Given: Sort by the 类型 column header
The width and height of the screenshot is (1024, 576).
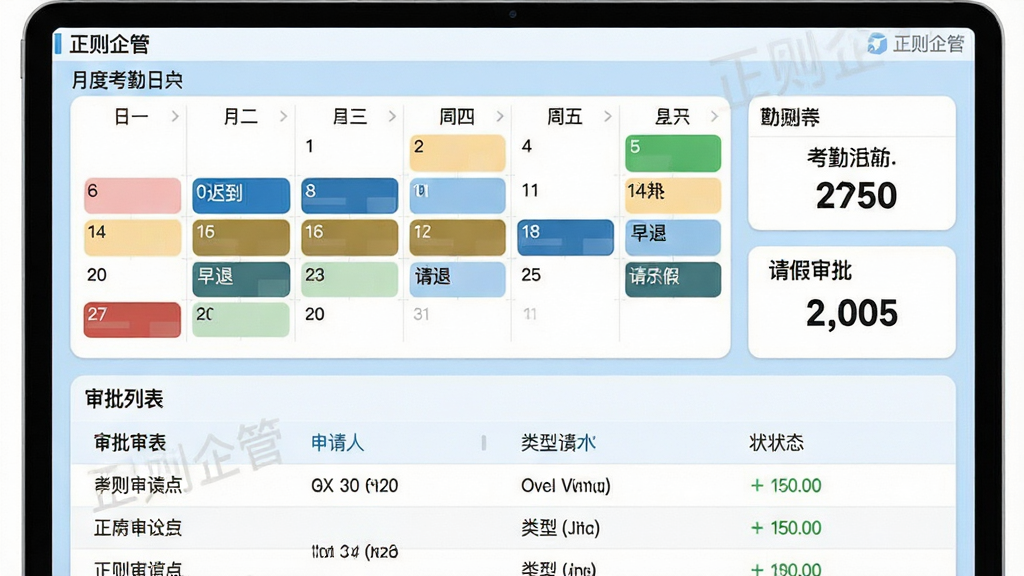Looking at the screenshot, I should (558, 443).
